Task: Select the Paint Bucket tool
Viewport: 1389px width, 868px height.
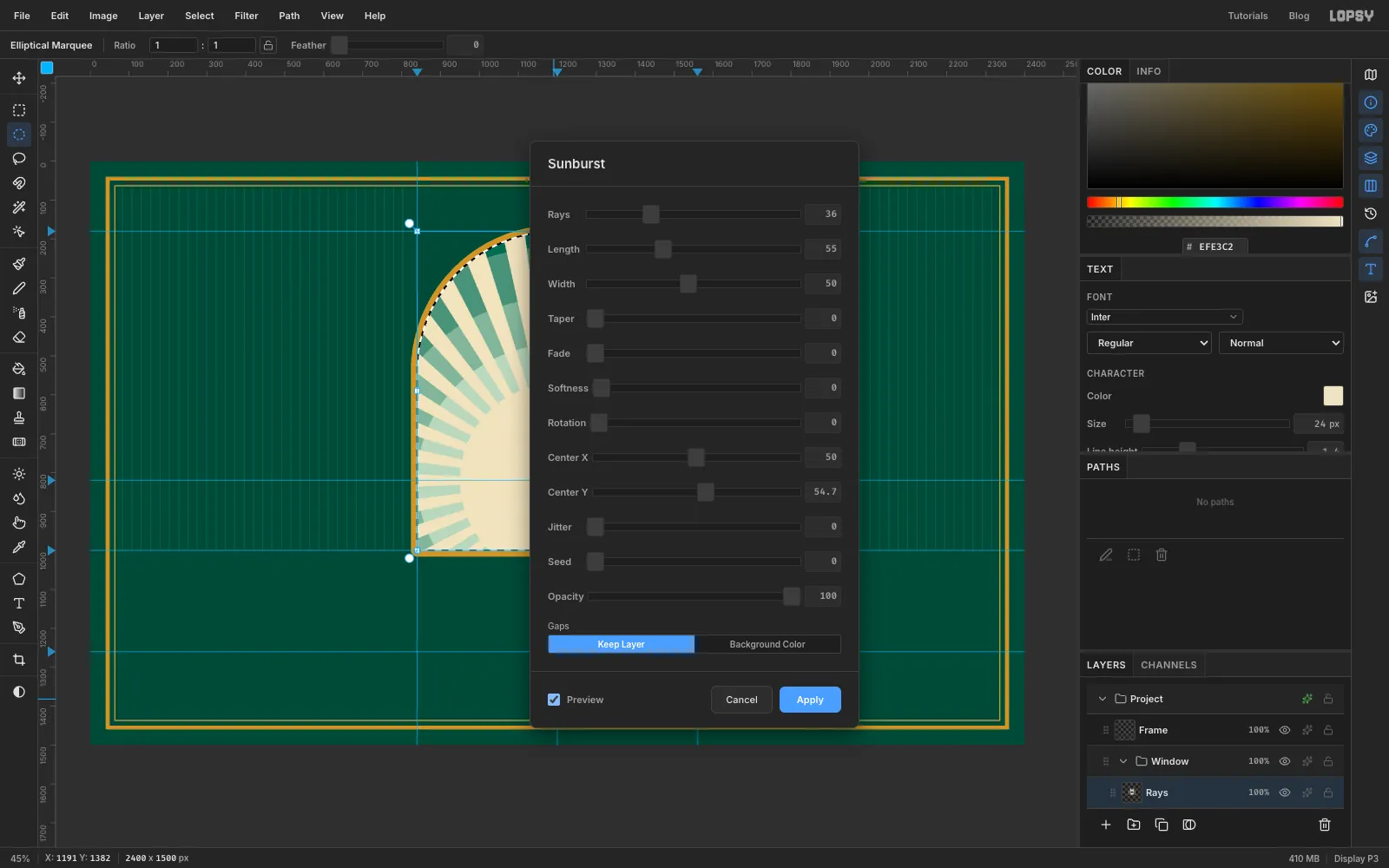Action: point(19,369)
